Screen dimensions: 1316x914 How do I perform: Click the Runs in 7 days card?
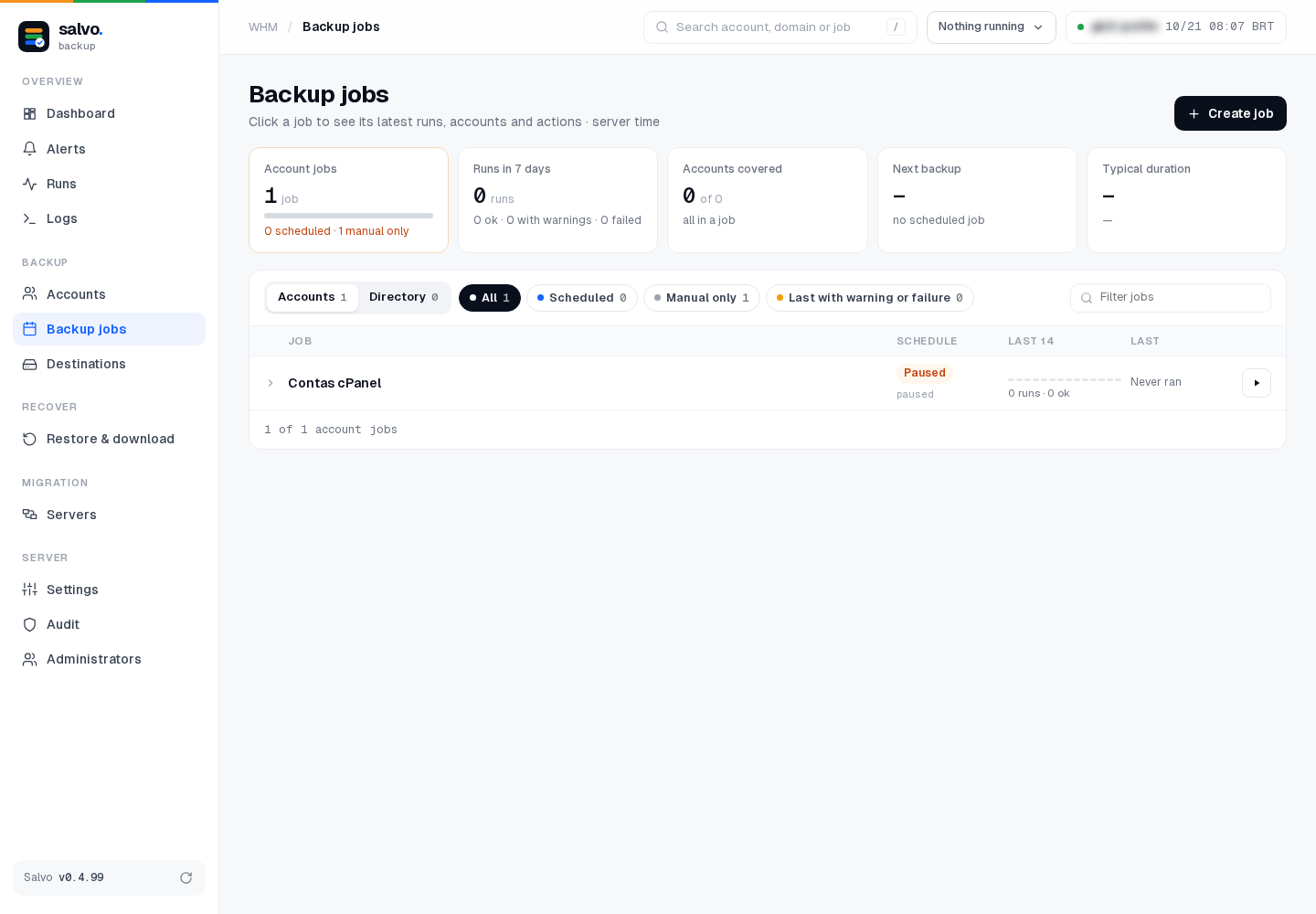click(557, 200)
